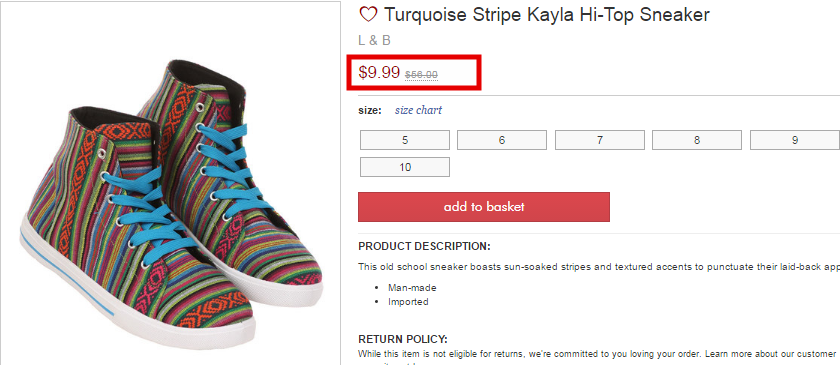Click the old school sneaker description paragraph
Image resolution: width=840 pixels, height=365 pixels.
click(599, 266)
